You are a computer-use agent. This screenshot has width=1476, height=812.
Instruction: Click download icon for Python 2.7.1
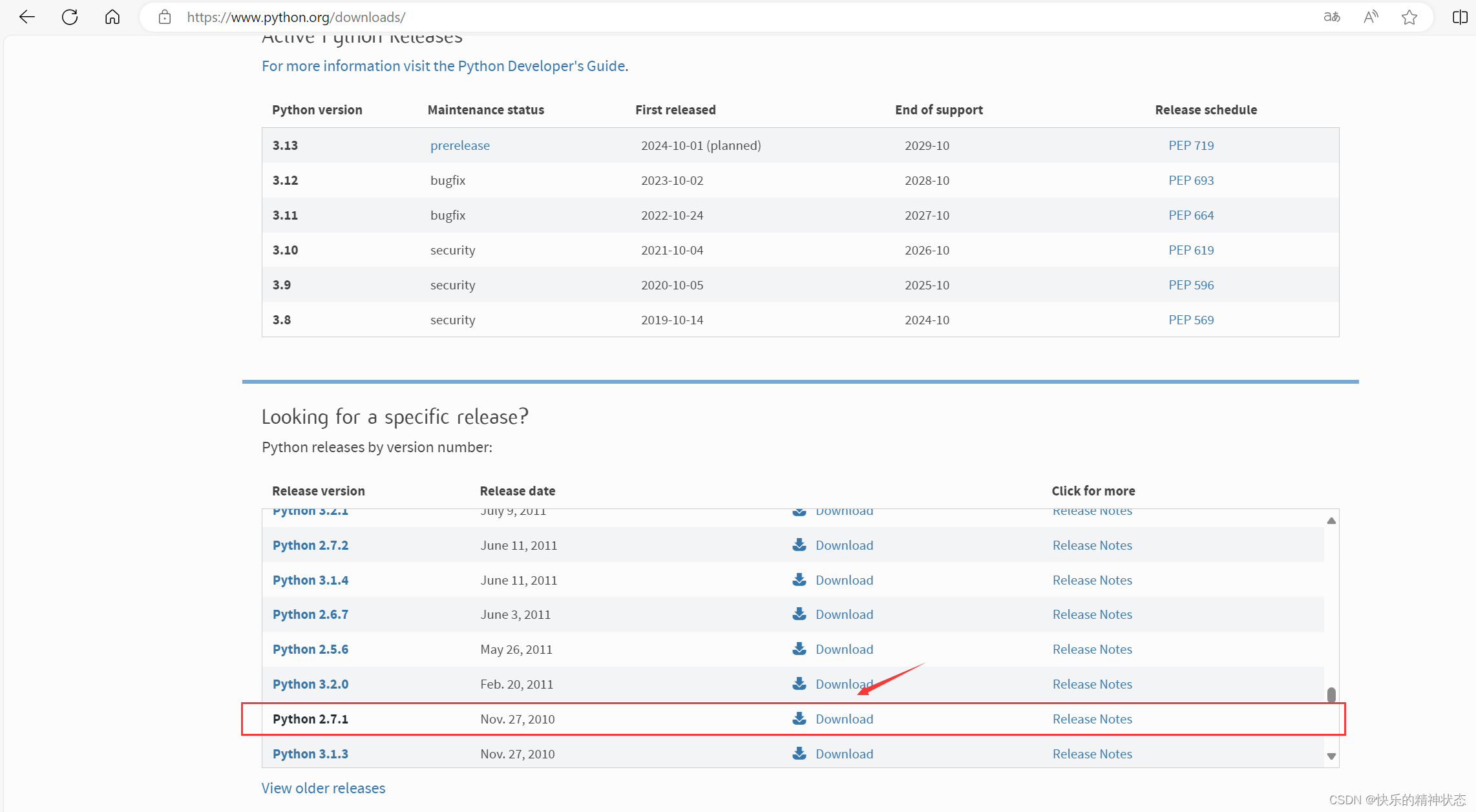[799, 718]
